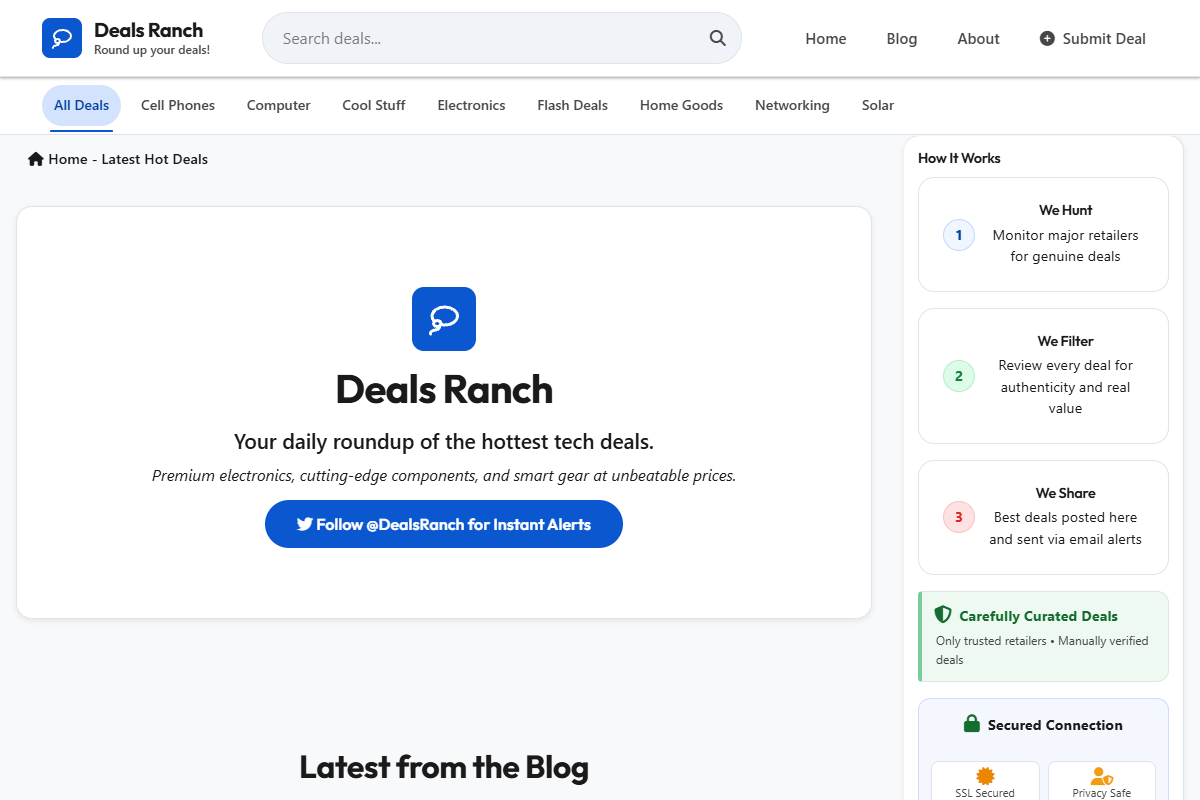Click the 'Round up your deals!' tagline
This screenshot has width=1200, height=800.
tap(152, 50)
